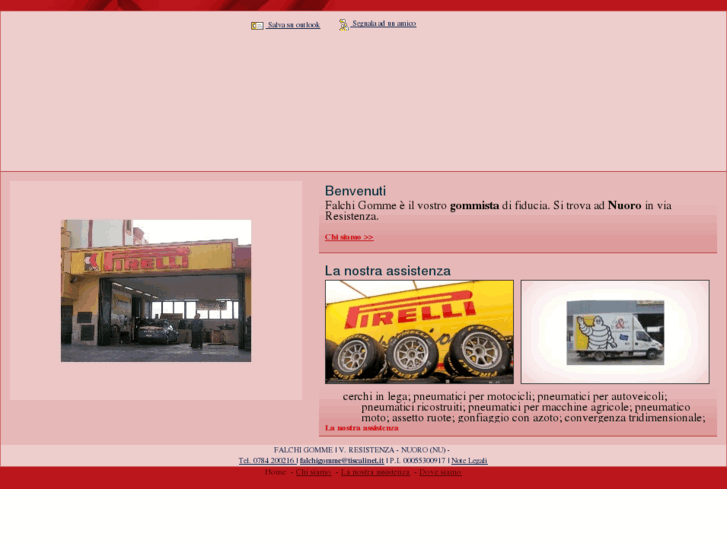Click the falchigomme@tiscalinet.it email link
This screenshot has width=727, height=545.
(x=342, y=461)
